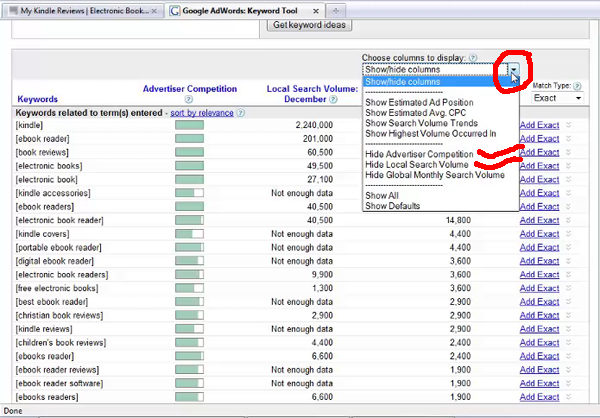Sort by Local Search Volume December header
Screen dimensions: 600x418
click(x=312, y=94)
